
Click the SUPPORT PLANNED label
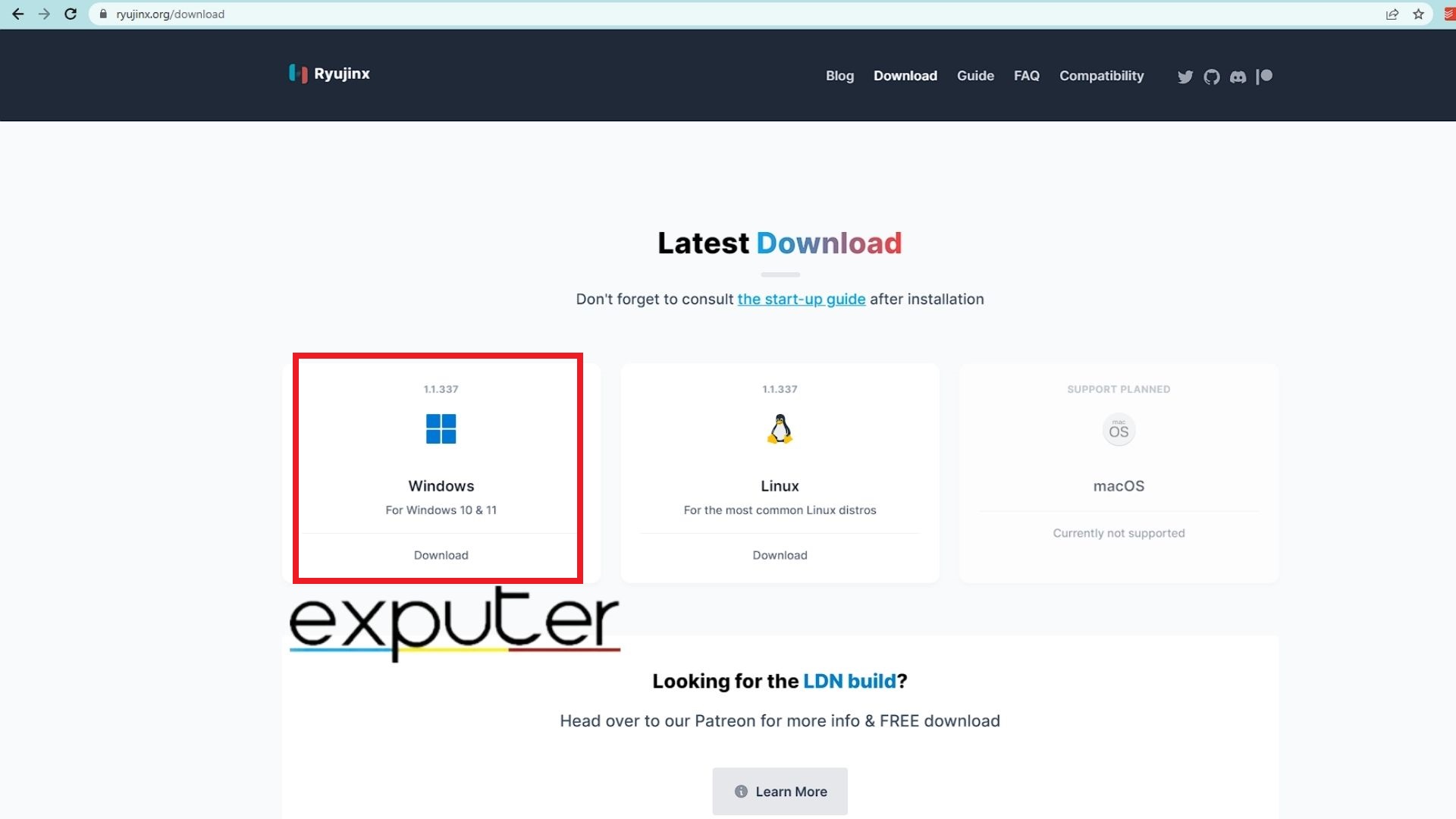point(1119,389)
